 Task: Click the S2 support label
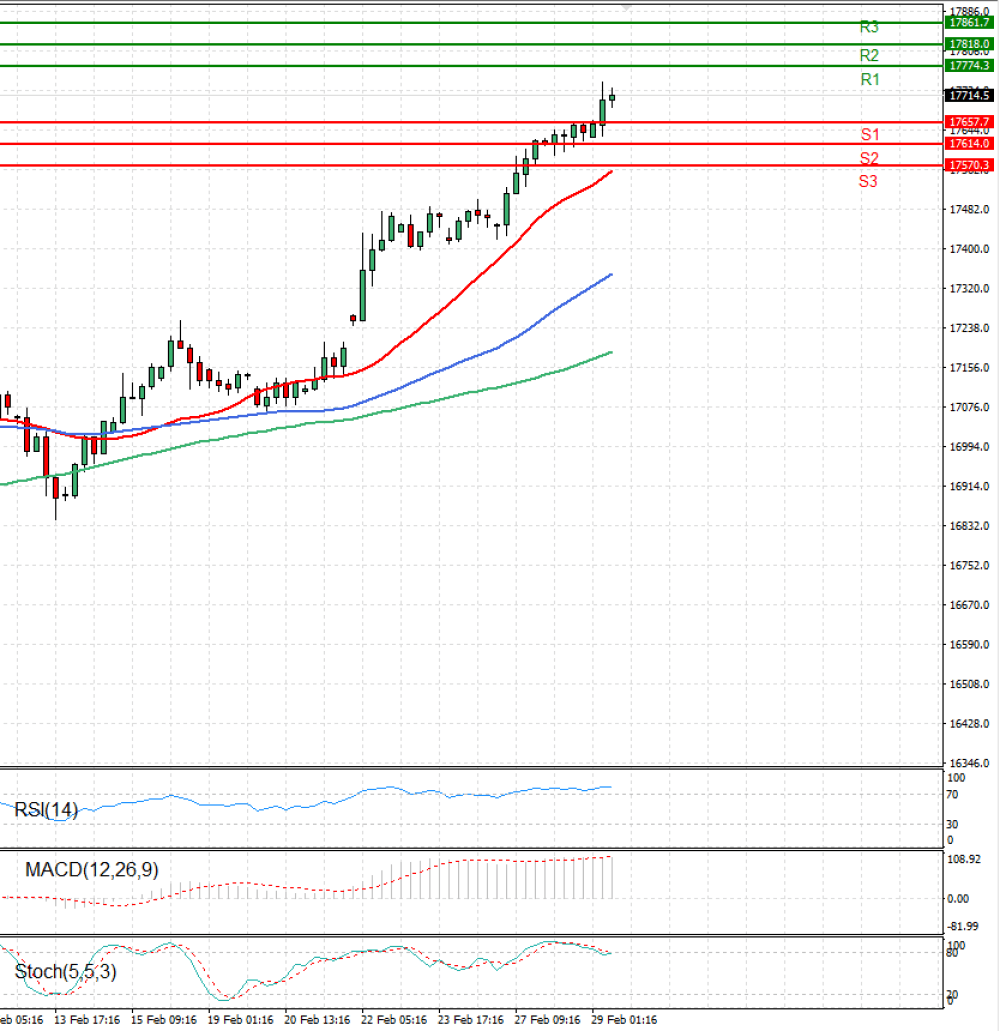(x=869, y=158)
